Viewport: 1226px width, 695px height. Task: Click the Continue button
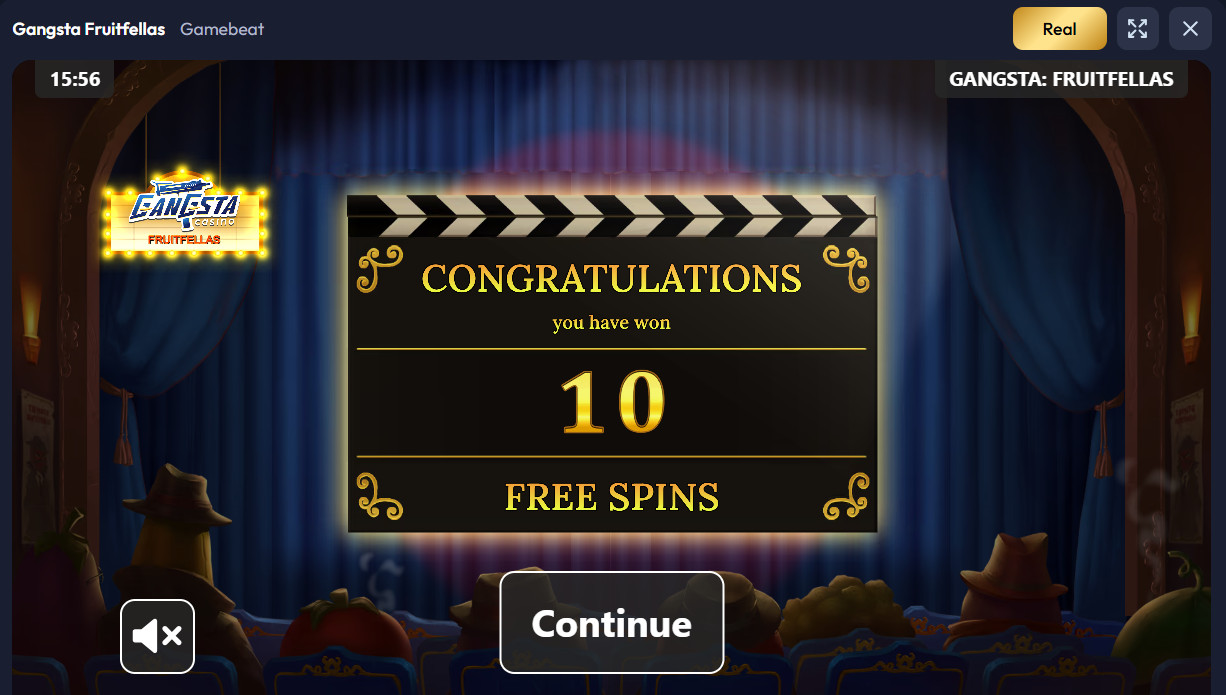[611, 622]
